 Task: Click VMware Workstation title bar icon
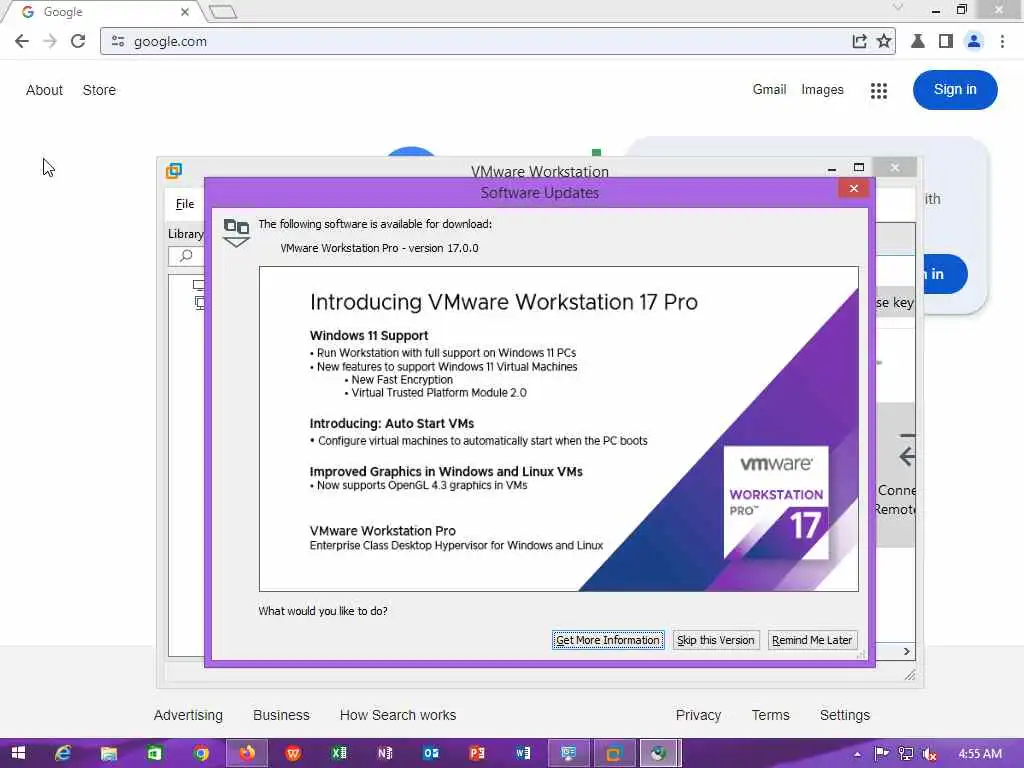click(x=174, y=171)
